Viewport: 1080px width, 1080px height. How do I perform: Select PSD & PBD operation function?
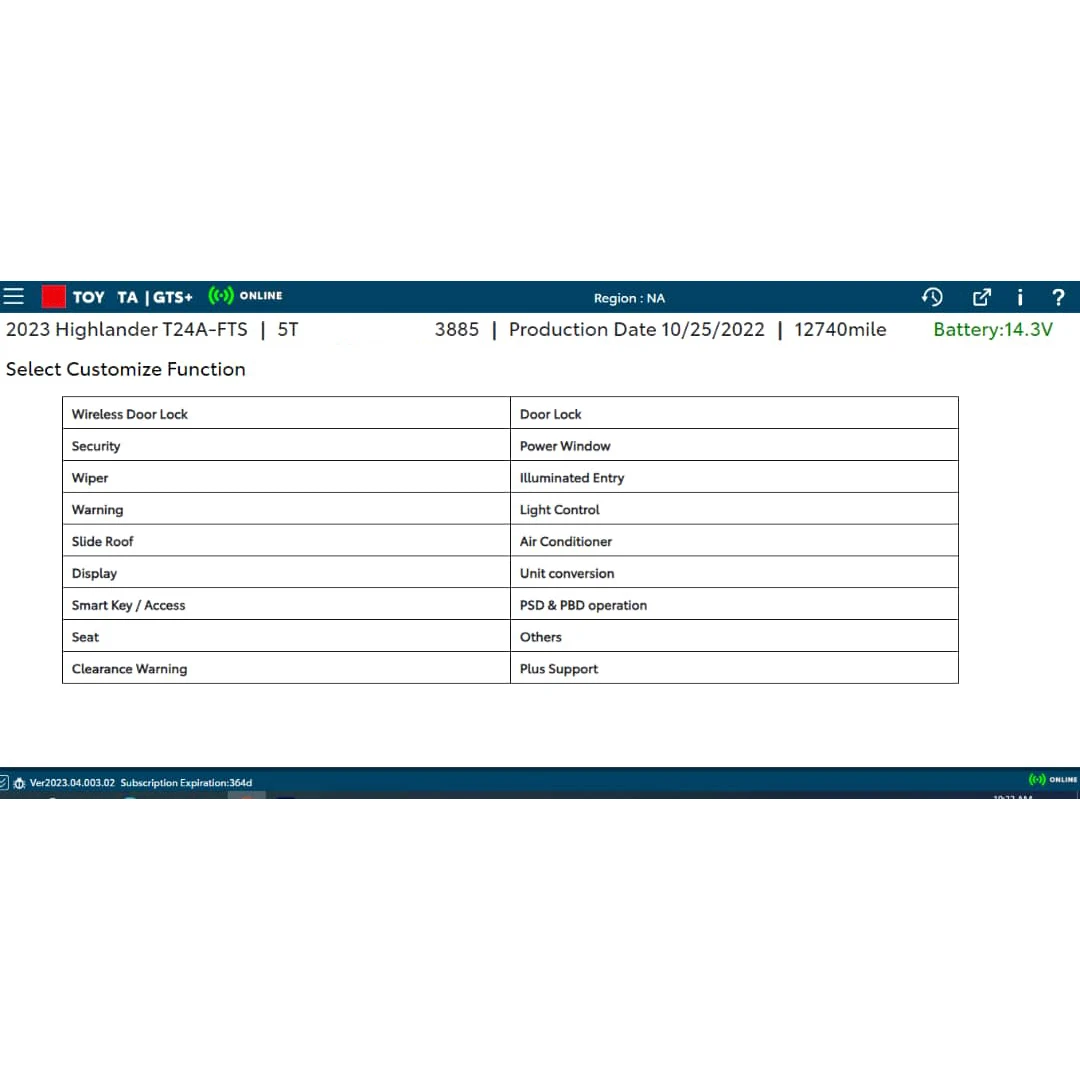pyautogui.click(x=734, y=604)
